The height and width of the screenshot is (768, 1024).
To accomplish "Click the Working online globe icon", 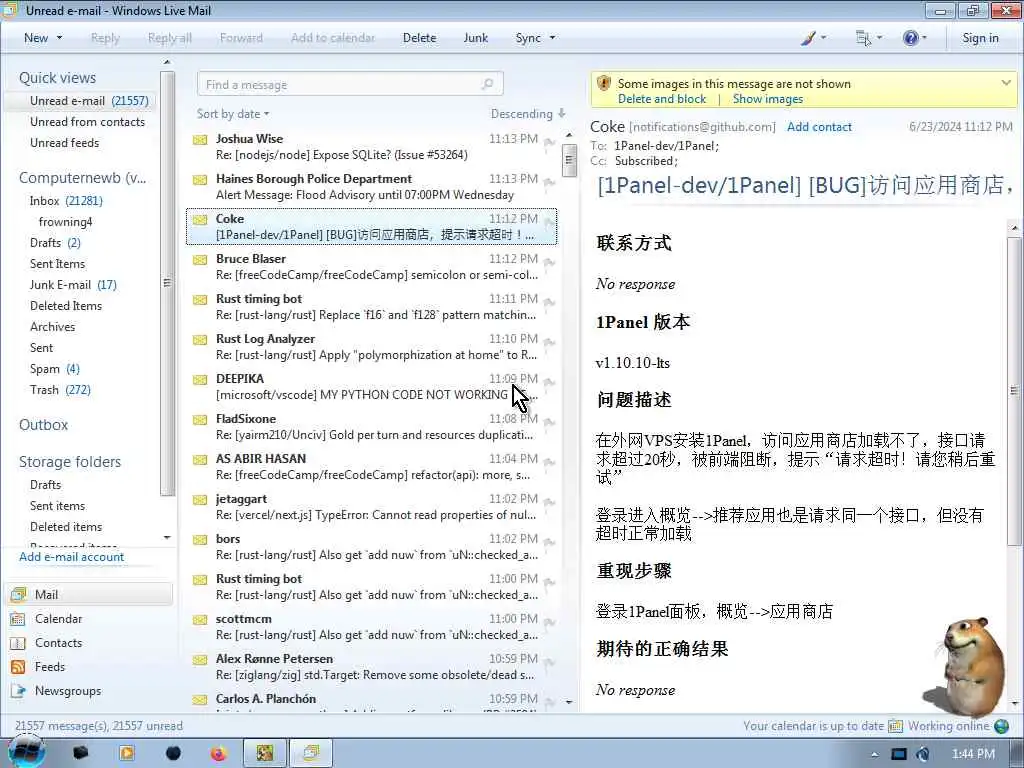I will click(x=1001, y=726).
